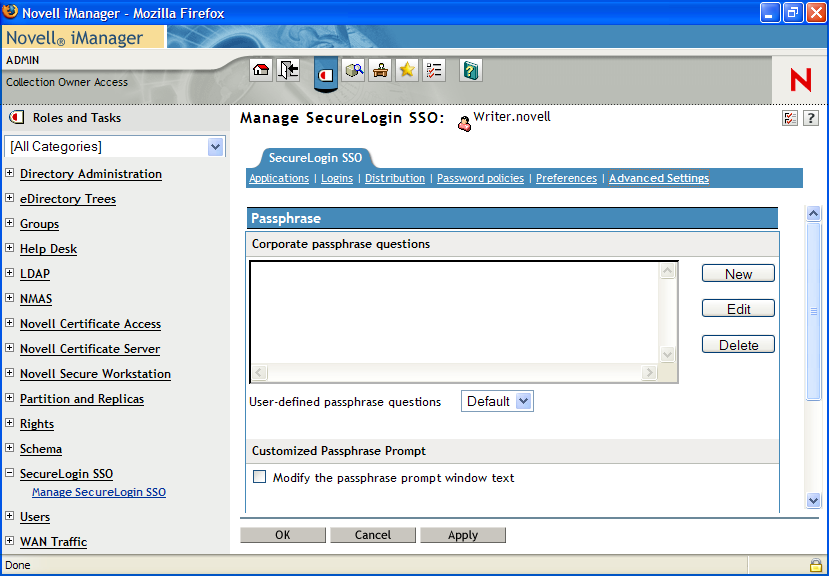Click the Exit door icon in toolbar

point(288,70)
